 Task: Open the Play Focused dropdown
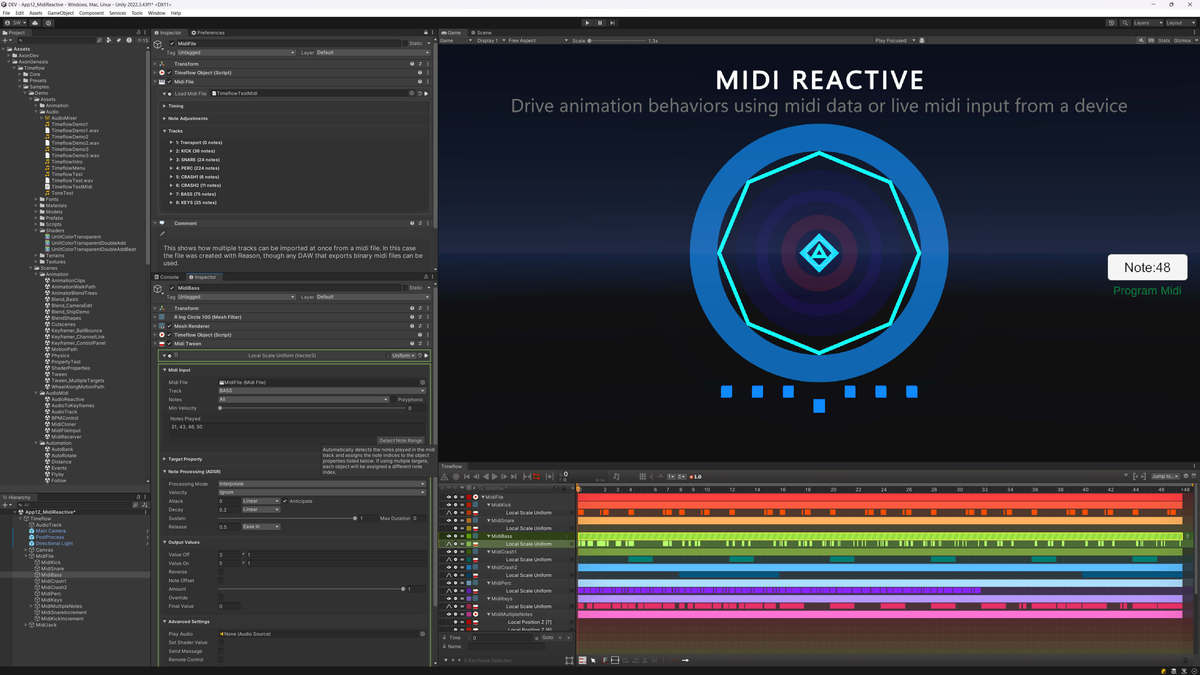point(893,41)
